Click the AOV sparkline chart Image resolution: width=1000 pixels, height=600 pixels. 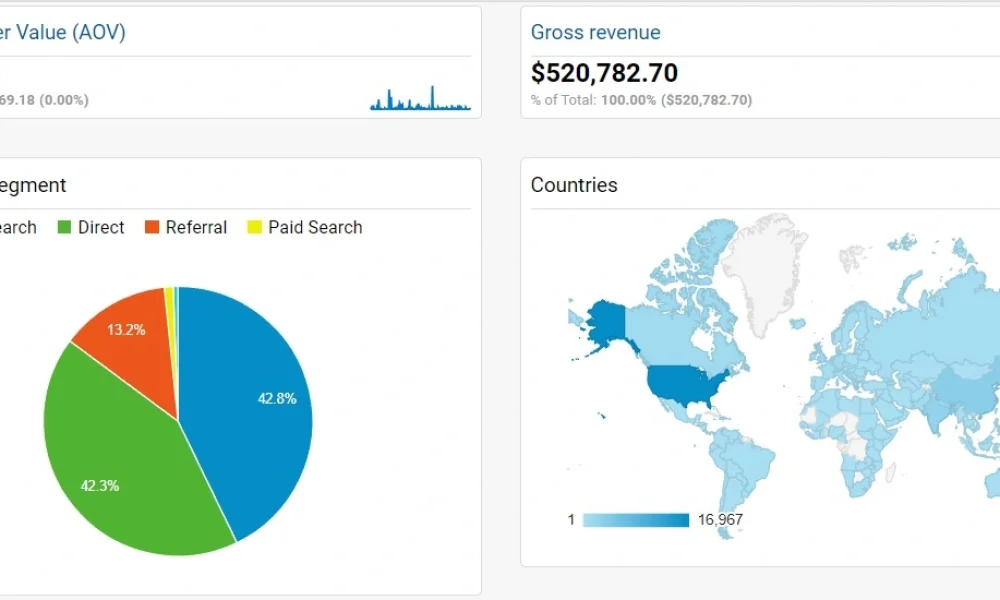click(420, 100)
